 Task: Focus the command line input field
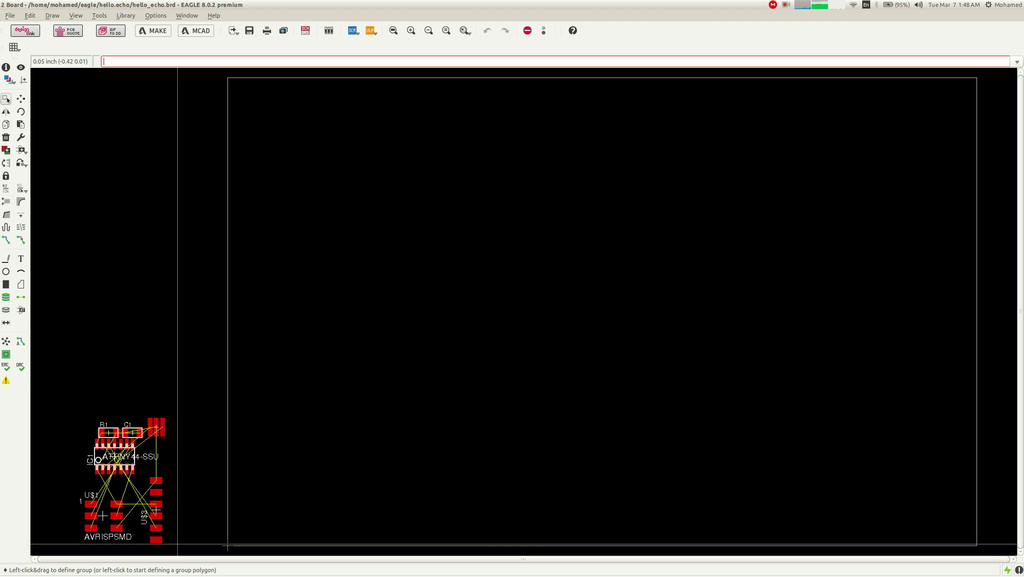click(x=556, y=61)
